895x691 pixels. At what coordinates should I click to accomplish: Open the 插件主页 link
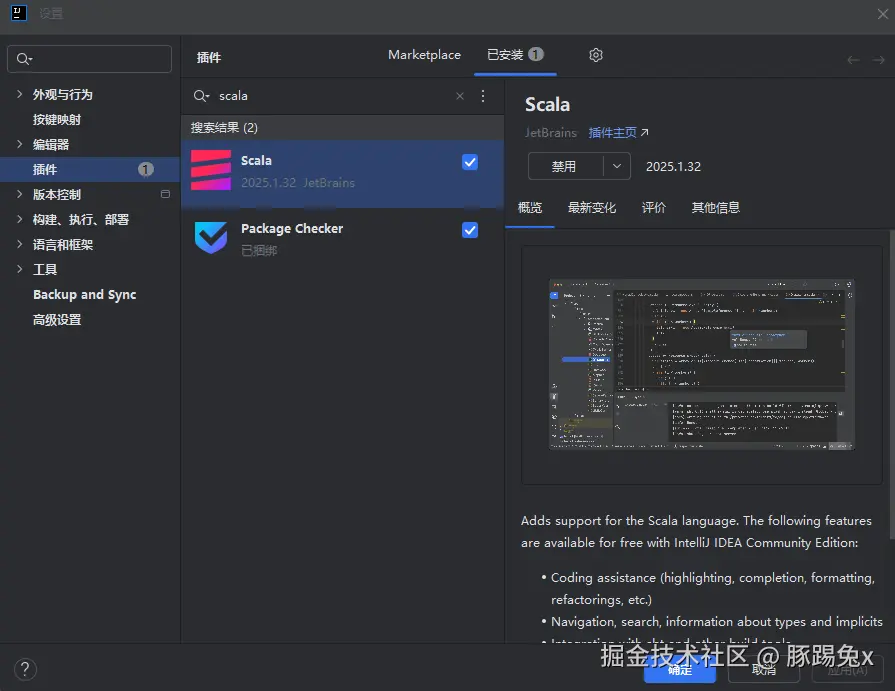coord(612,132)
